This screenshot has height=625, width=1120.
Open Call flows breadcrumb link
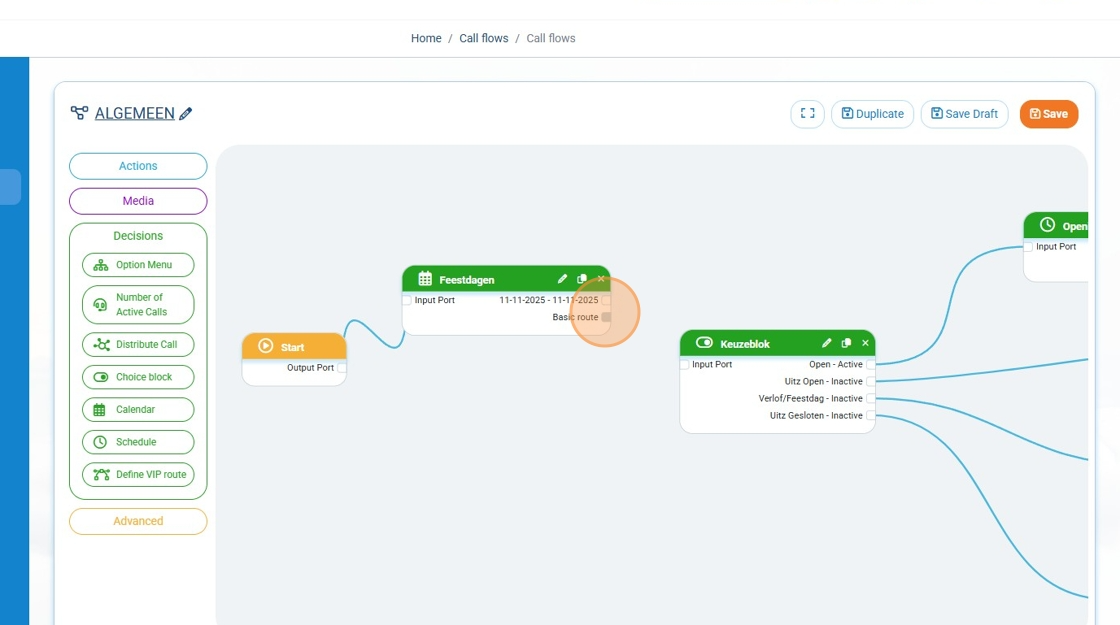(x=483, y=38)
